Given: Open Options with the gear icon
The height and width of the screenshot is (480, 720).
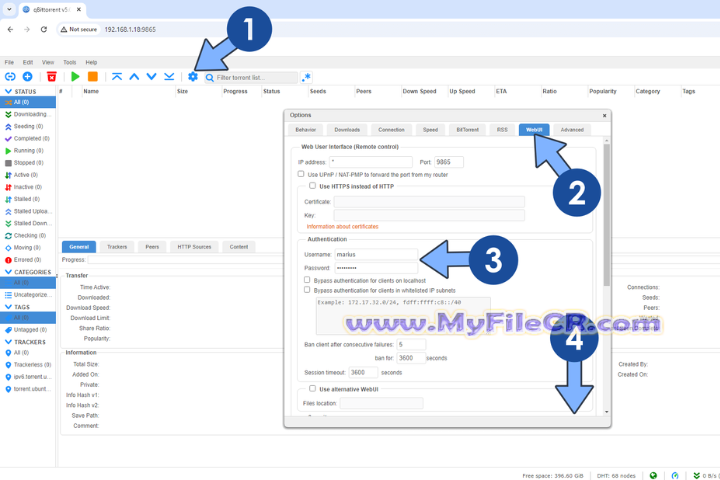Looking at the screenshot, I should (x=193, y=77).
